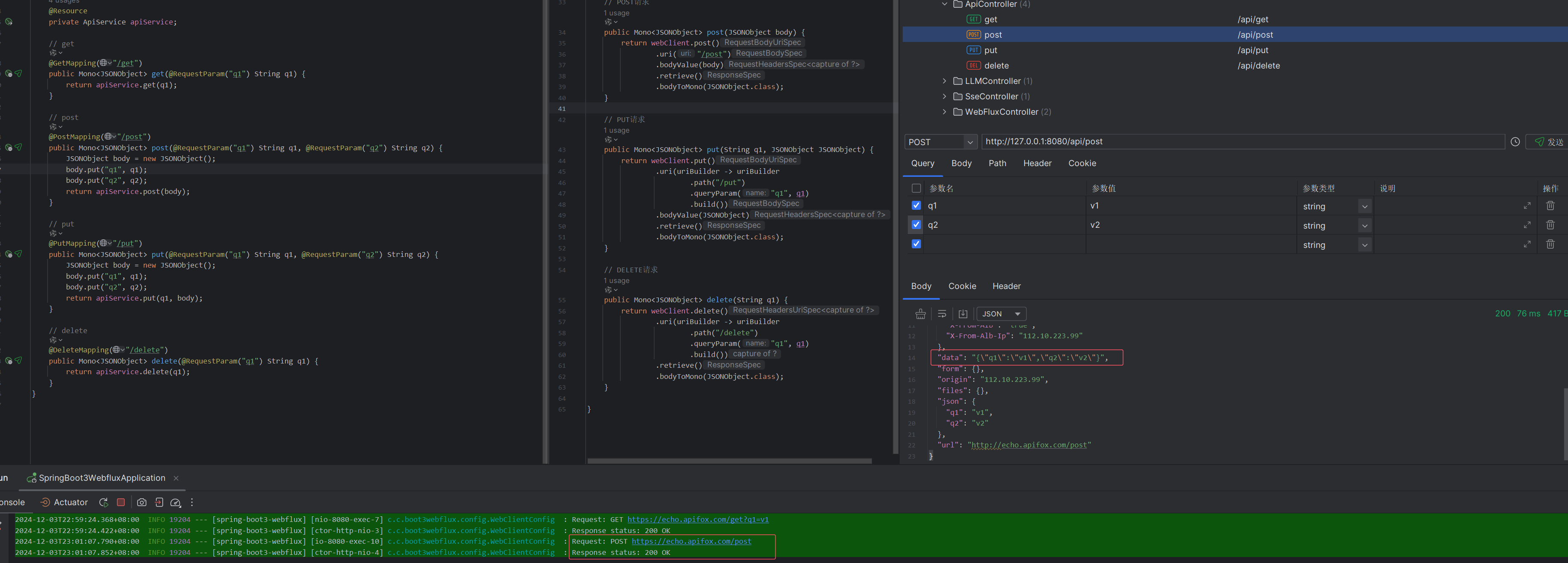Click the save response download icon
The width and height of the screenshot is (1568, 563).
963,314
